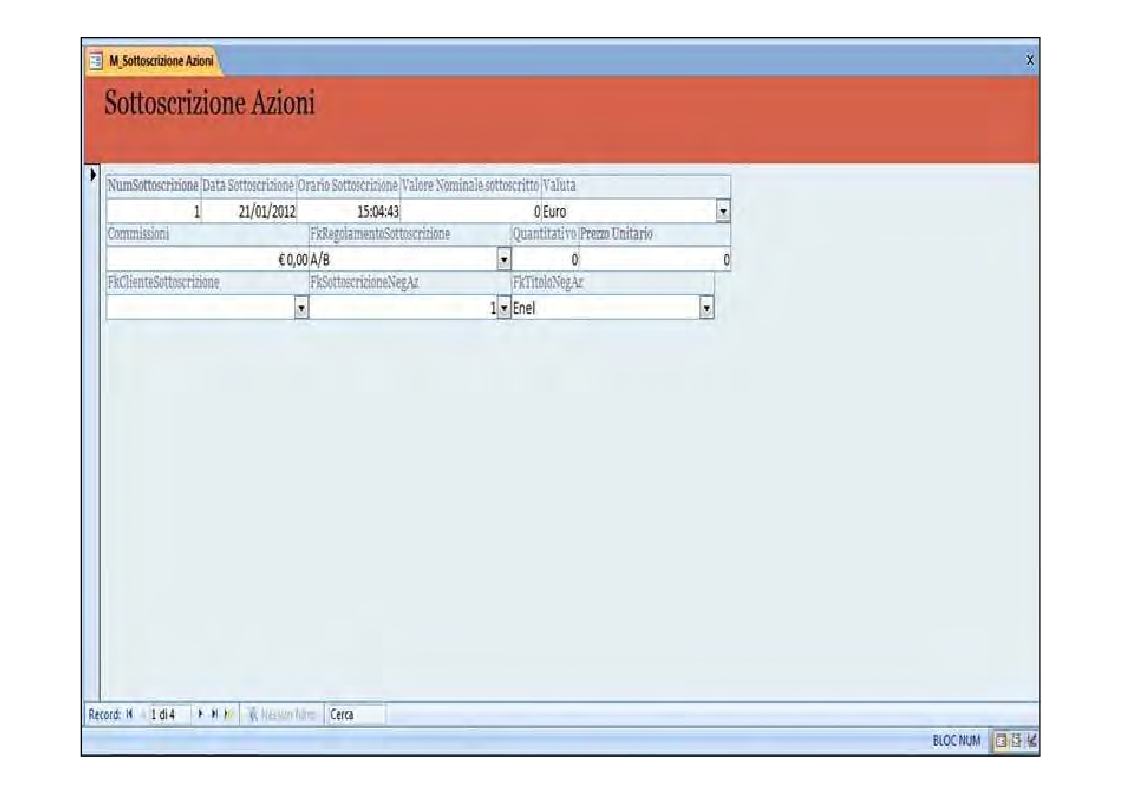Click the Valuta label
1123x794 pixels.
pyautogui.click(x=559, y=185)
